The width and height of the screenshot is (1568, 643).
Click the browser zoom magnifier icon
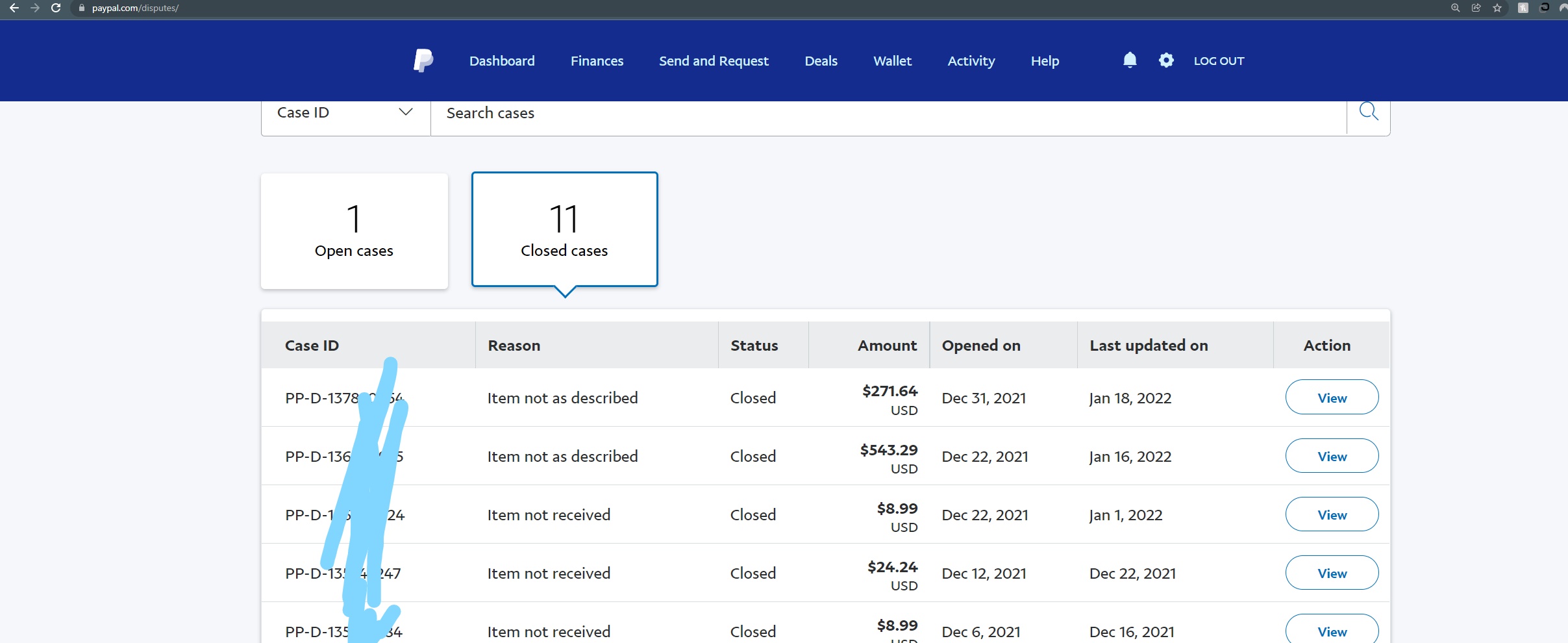(x=1456, y=8)
